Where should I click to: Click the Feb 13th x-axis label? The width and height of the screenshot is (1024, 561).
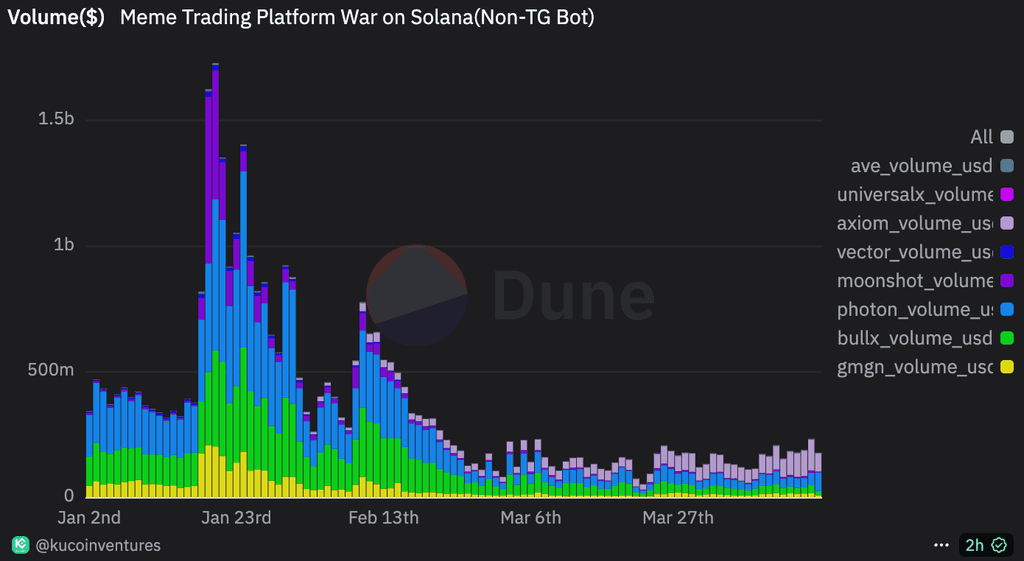coord(383,518)
